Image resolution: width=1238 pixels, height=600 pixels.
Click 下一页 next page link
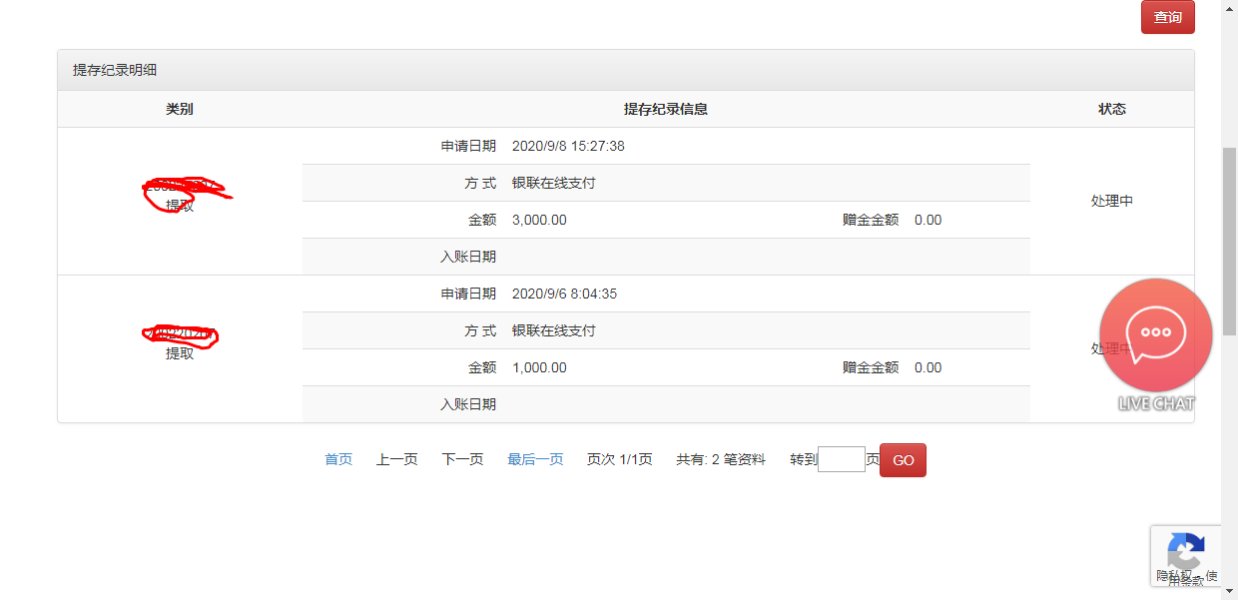[462, 460]
